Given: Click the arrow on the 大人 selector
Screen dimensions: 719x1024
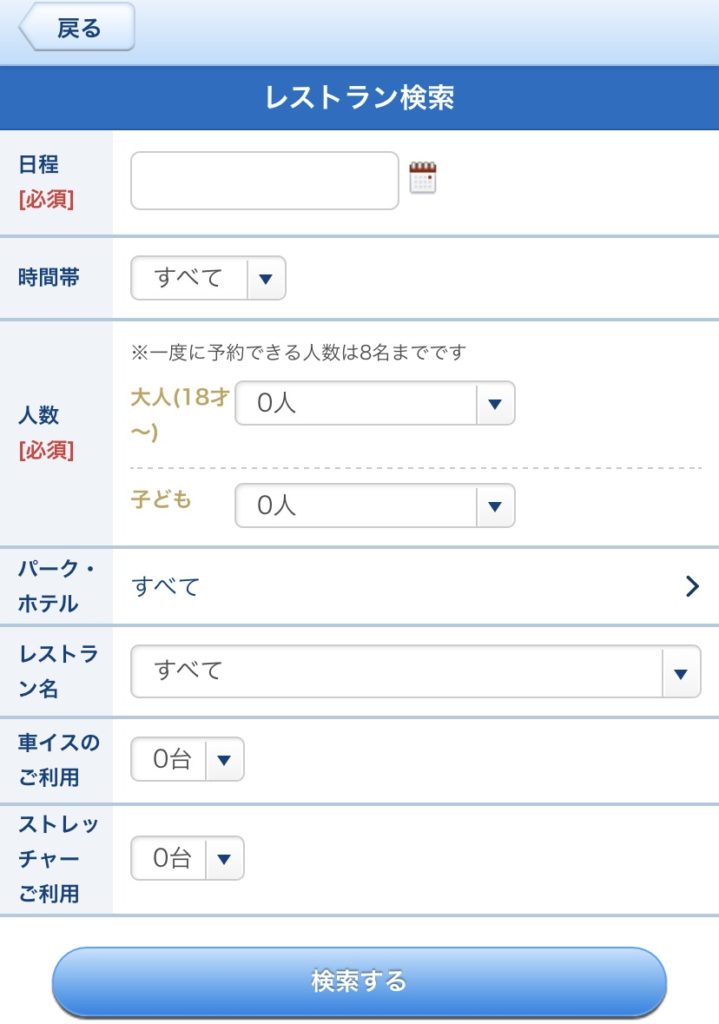Looking at the screenshot, I should (495, 404).
